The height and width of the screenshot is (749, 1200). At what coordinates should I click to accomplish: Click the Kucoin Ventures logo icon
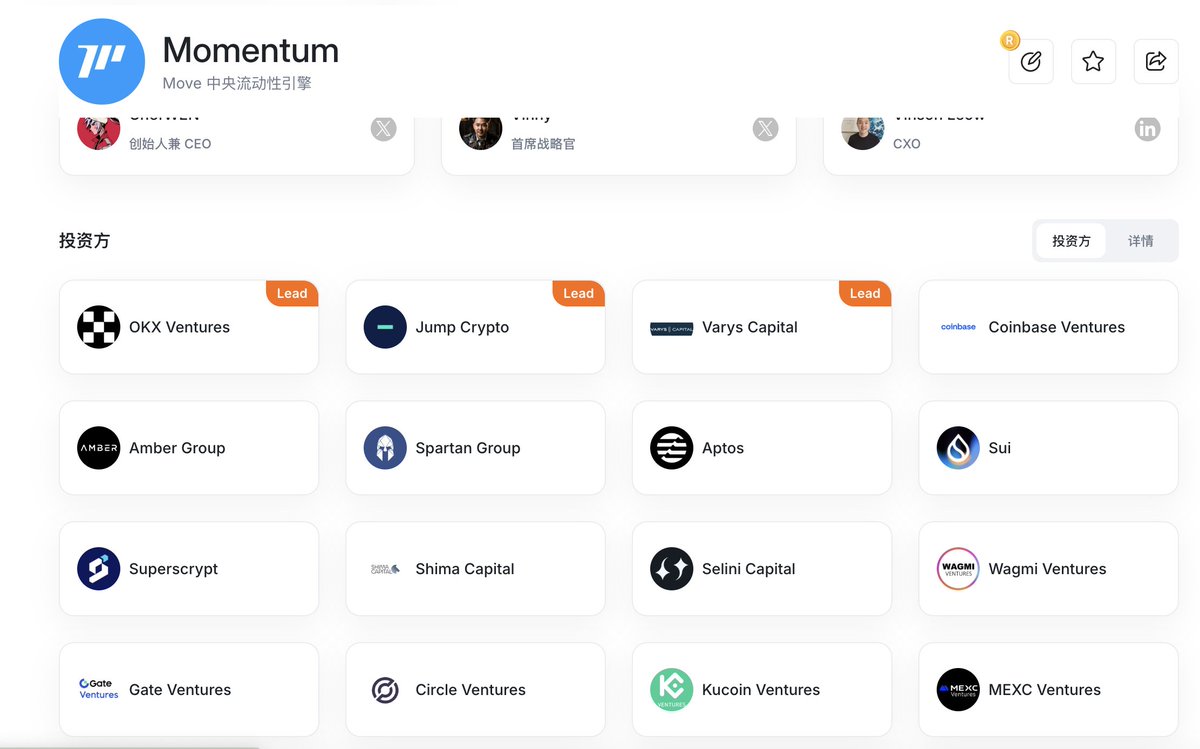672,690
